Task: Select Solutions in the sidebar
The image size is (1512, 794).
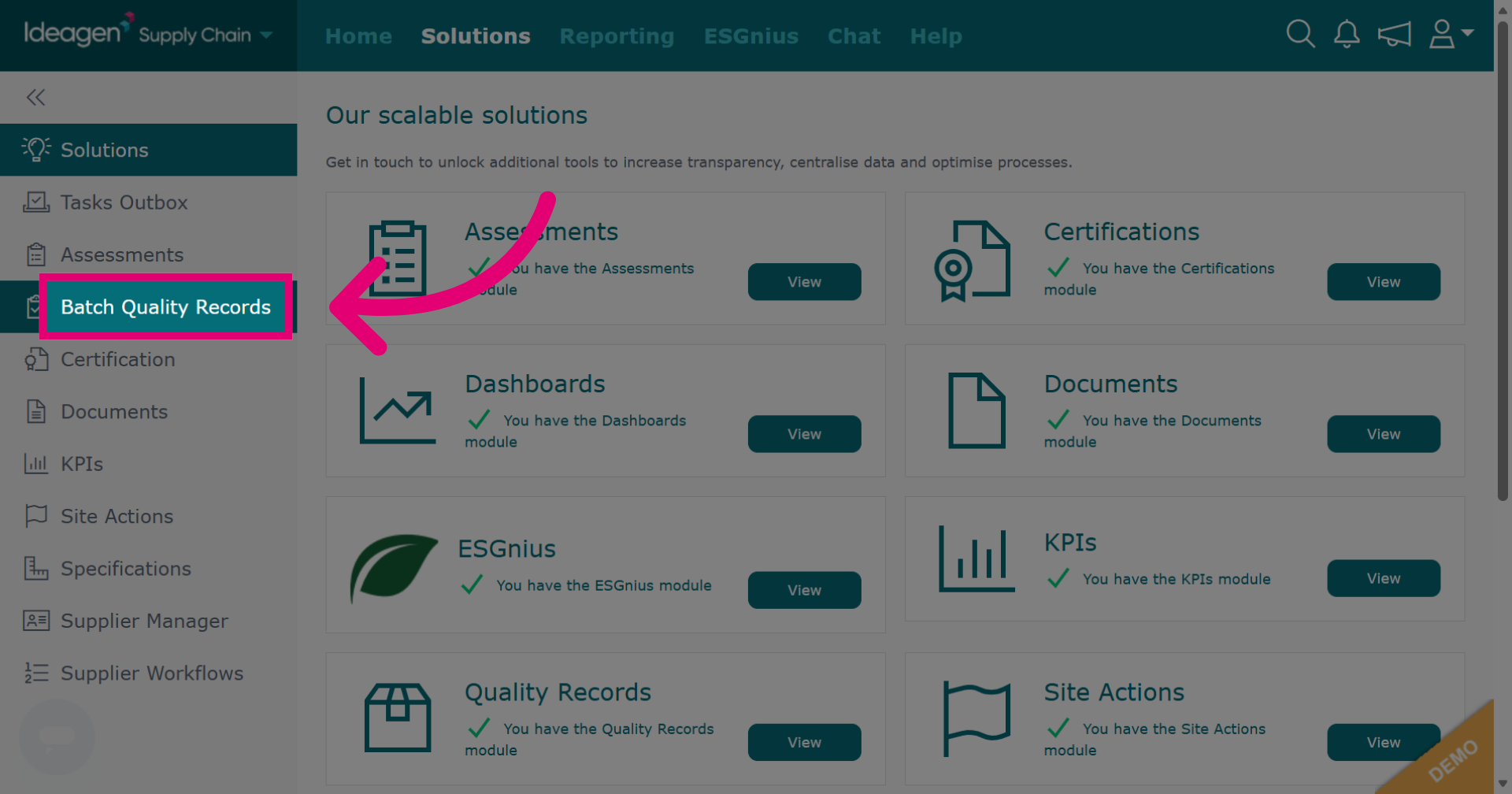Action: pos(148,150)
